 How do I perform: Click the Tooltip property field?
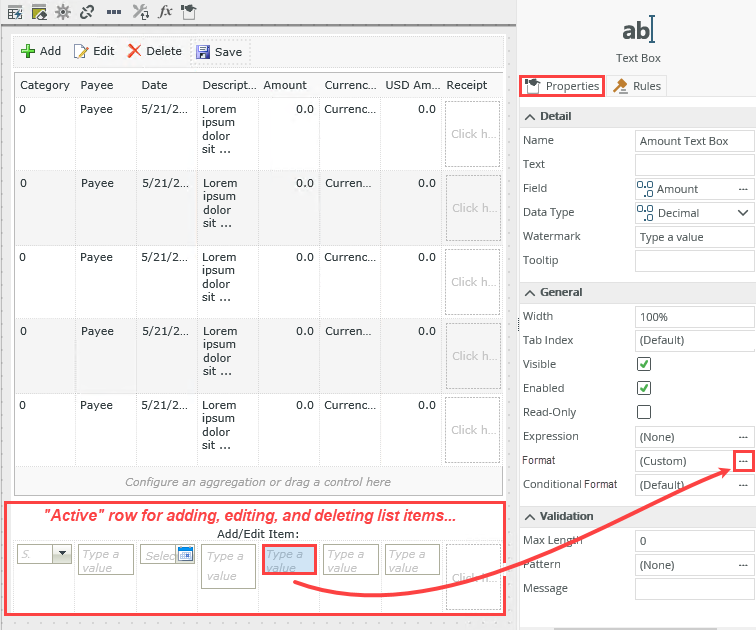pos(694,261)
